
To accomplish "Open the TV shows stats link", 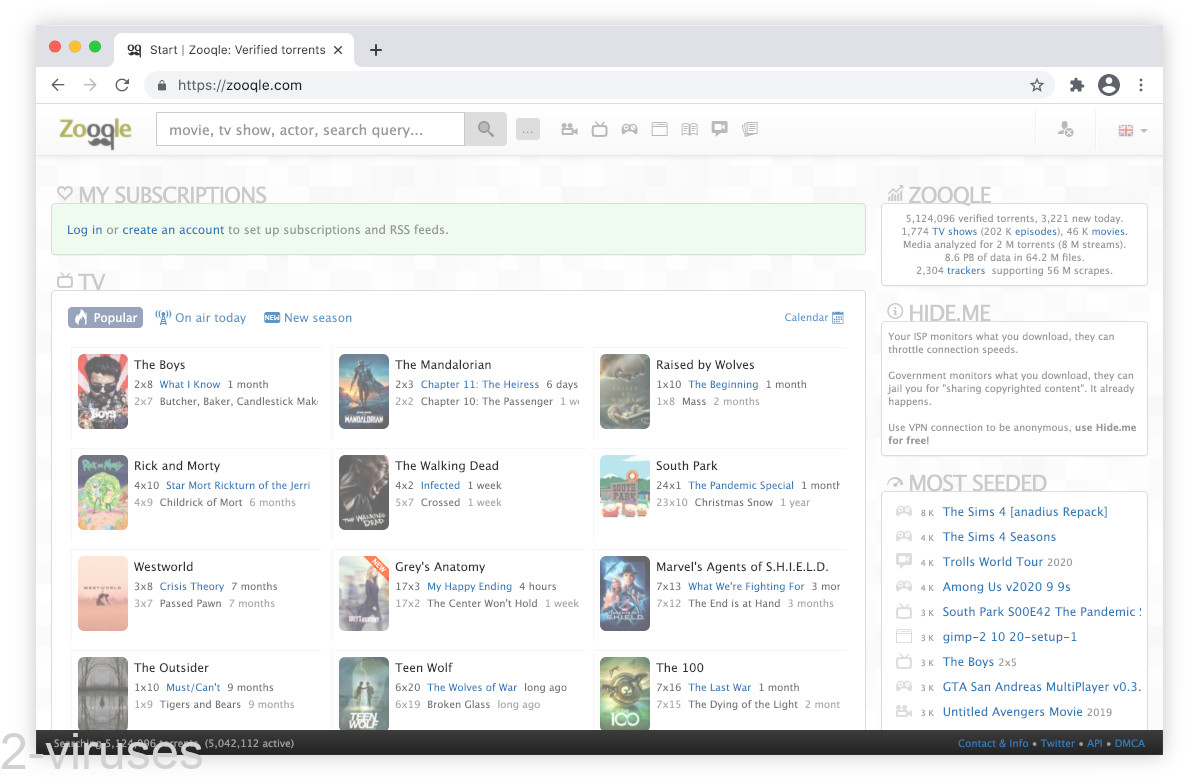I will [x=954, y=231].
